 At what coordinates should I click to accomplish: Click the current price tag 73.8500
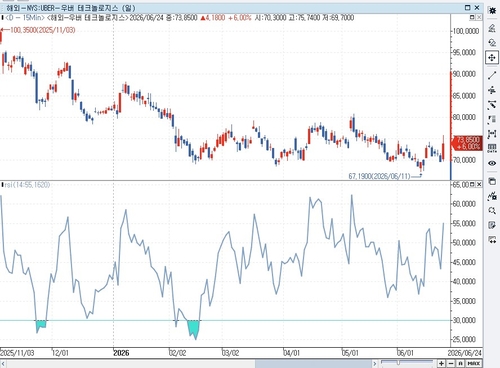(468, 143)
